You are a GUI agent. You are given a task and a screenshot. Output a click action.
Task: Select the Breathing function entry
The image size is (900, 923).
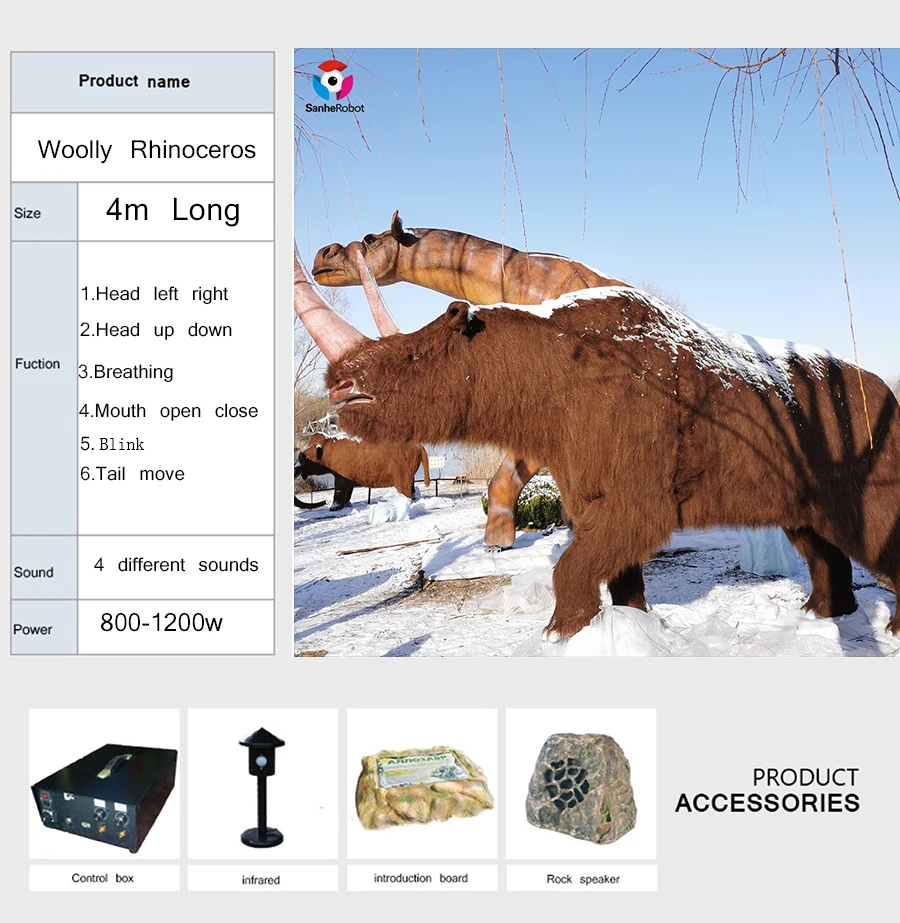(x=126, y=372)
